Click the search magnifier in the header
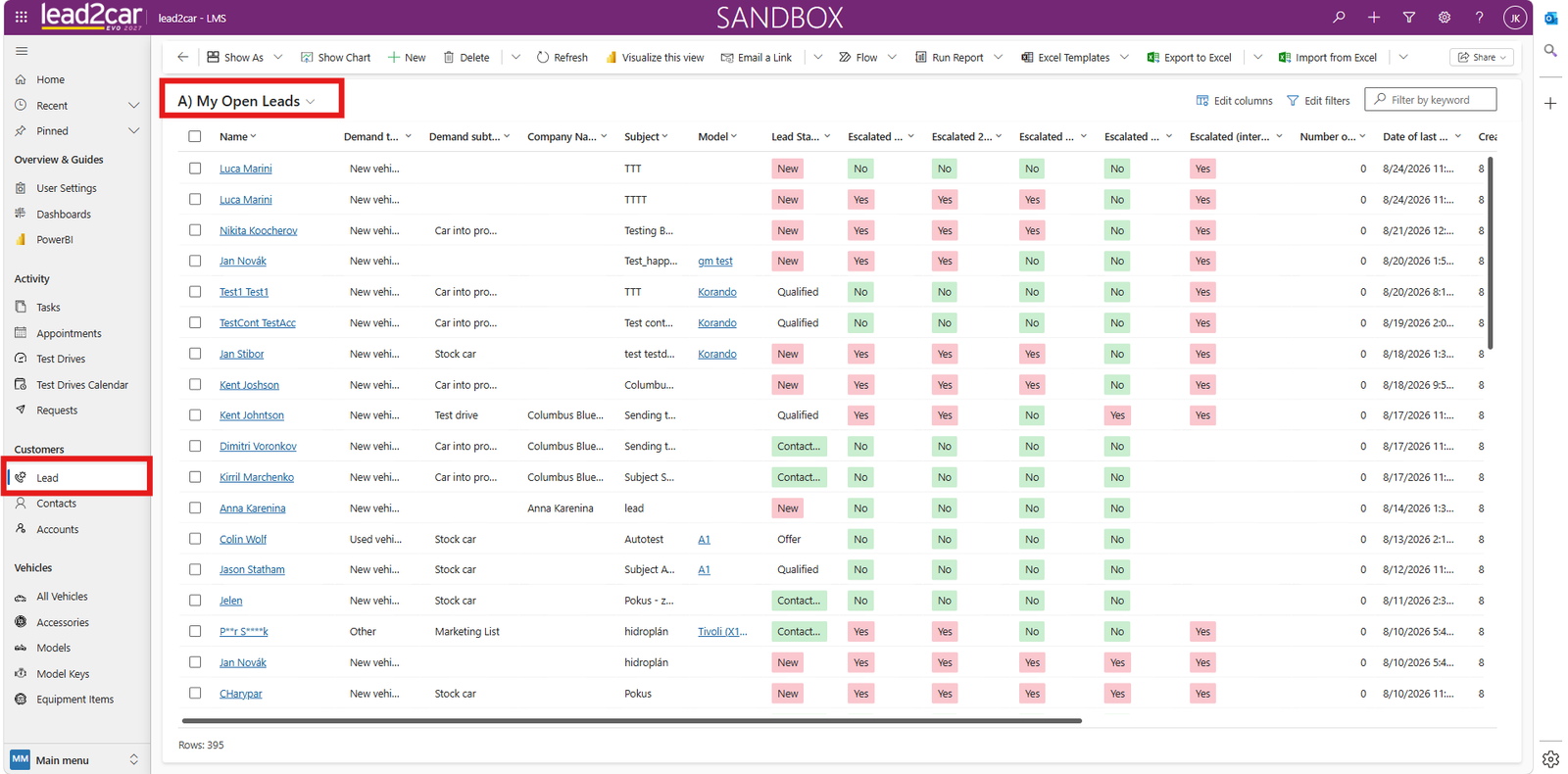1568x774 pixels. (1339, 17)
